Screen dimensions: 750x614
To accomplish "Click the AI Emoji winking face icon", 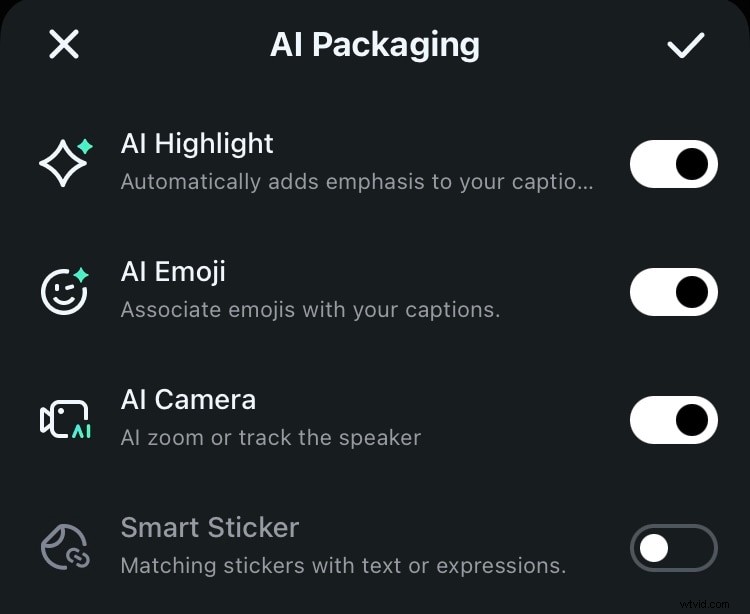I will [65, 291].
